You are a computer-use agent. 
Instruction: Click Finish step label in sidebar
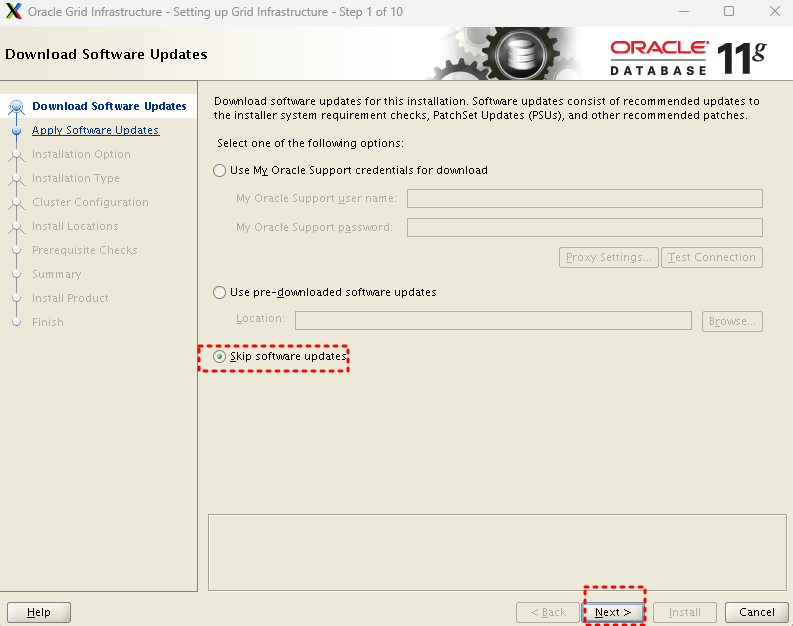(x=48, y=322)
